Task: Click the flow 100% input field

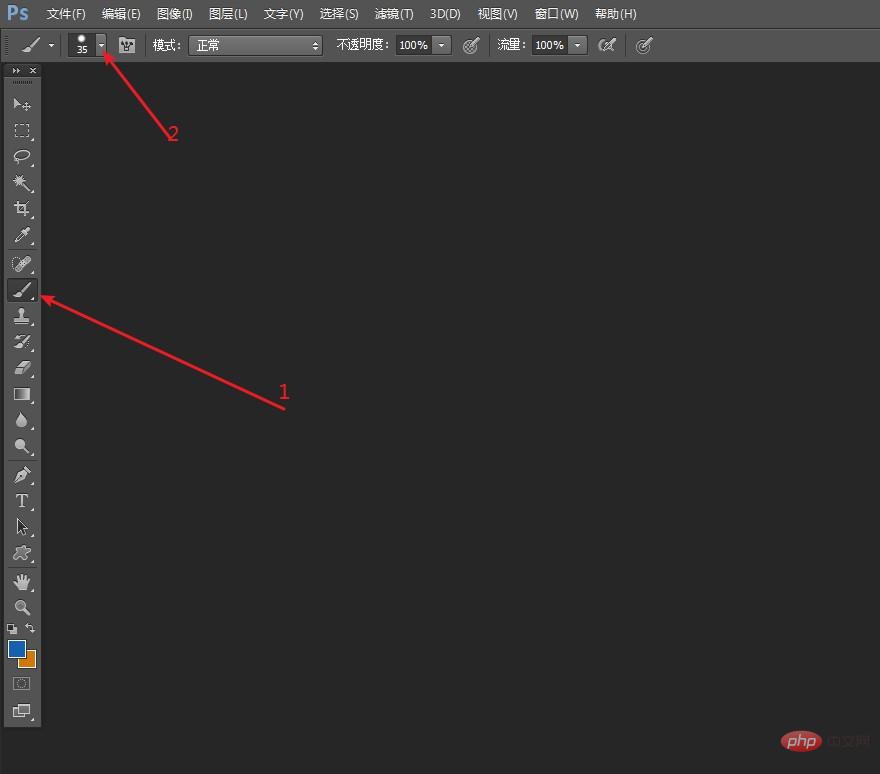Action: (549, 45)
